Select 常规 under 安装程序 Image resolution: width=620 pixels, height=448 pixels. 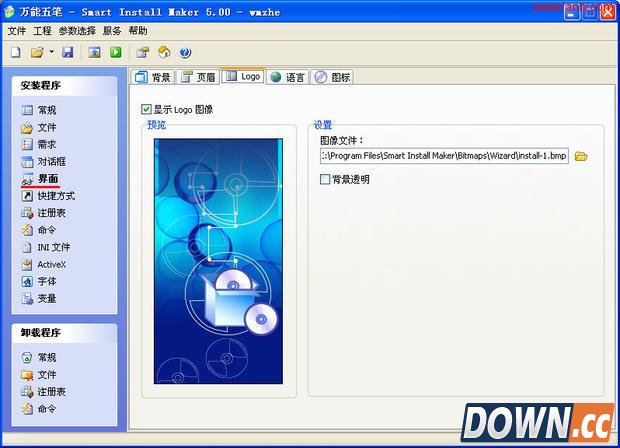coord(39,110)
